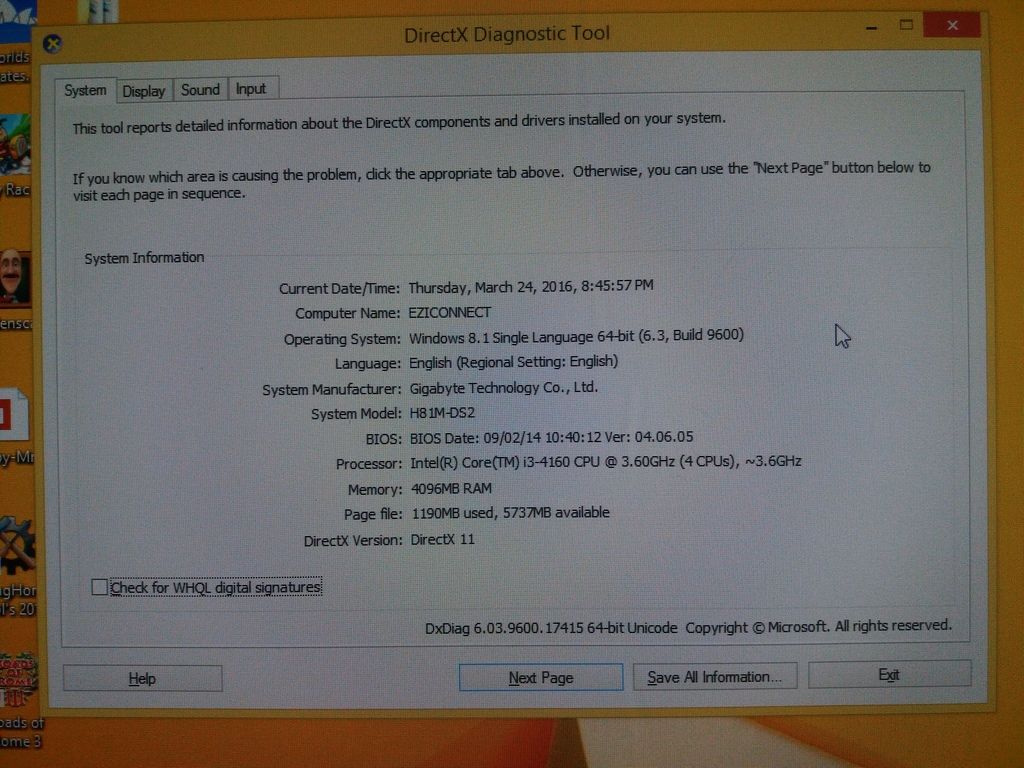1024x768 pixels.
Task: Exit the DirectX Diagnostic Tool
Action: [889, 675]
